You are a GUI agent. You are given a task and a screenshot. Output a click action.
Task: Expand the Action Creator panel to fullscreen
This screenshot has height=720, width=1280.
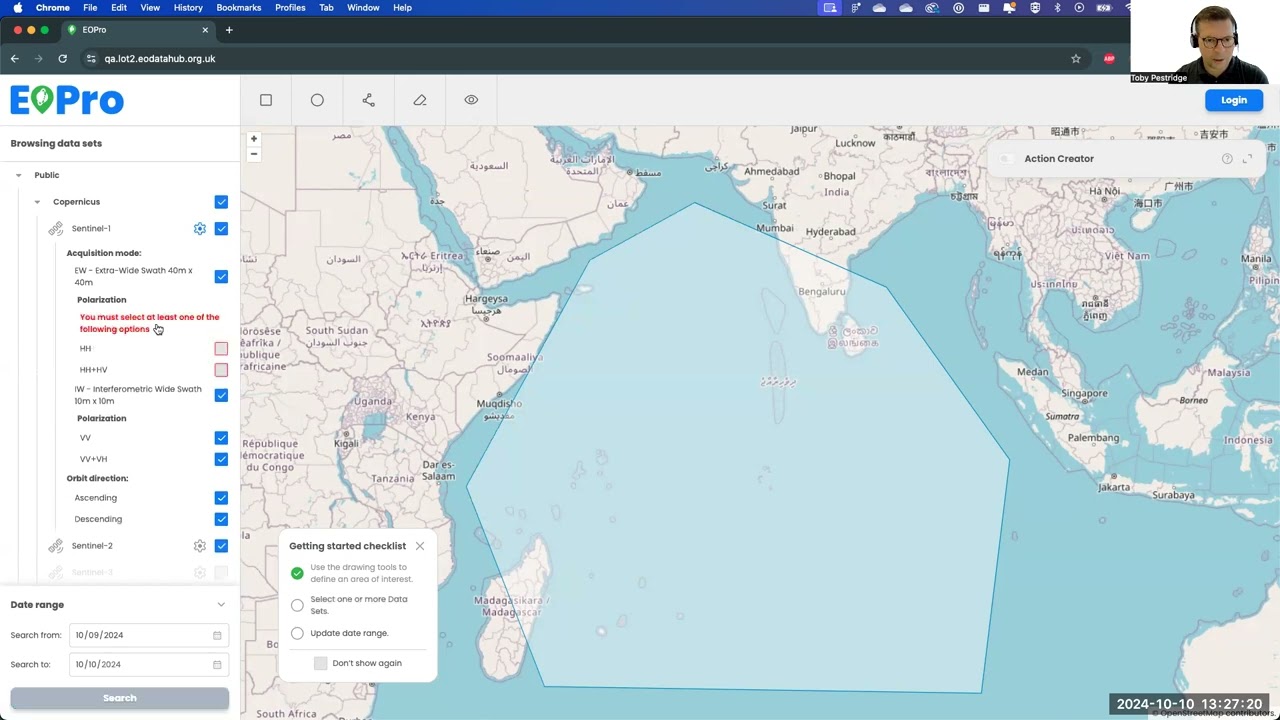(x=1247, y=159)
